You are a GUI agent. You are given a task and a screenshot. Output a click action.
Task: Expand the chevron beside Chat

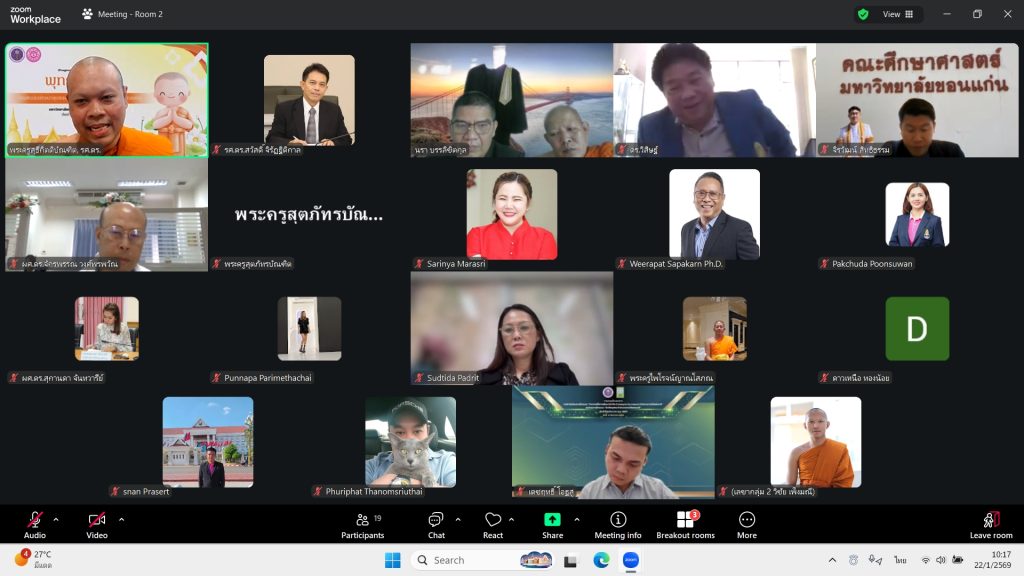click(458, 519)
